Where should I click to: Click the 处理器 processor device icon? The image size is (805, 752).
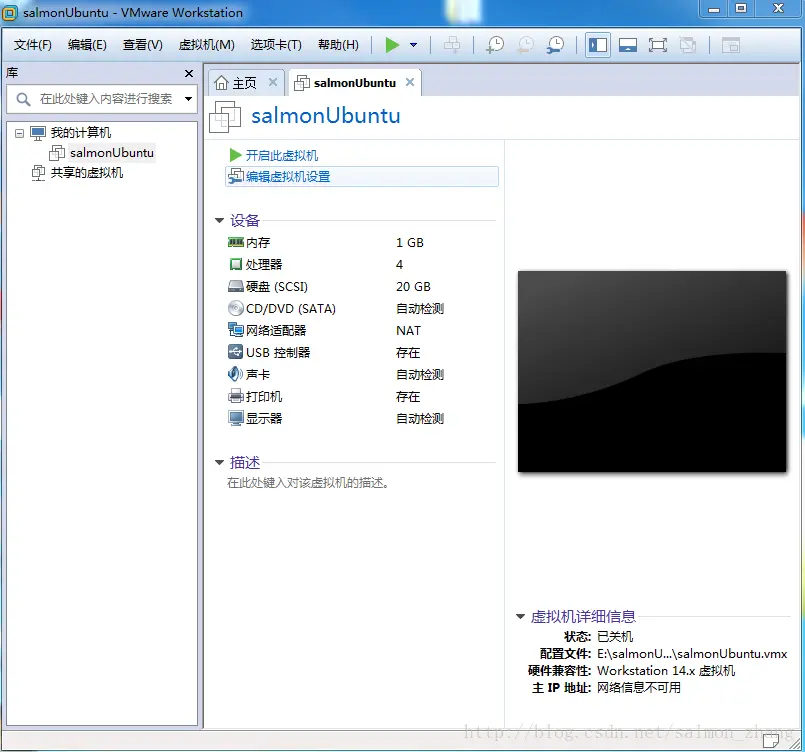[x=236, y=264]
